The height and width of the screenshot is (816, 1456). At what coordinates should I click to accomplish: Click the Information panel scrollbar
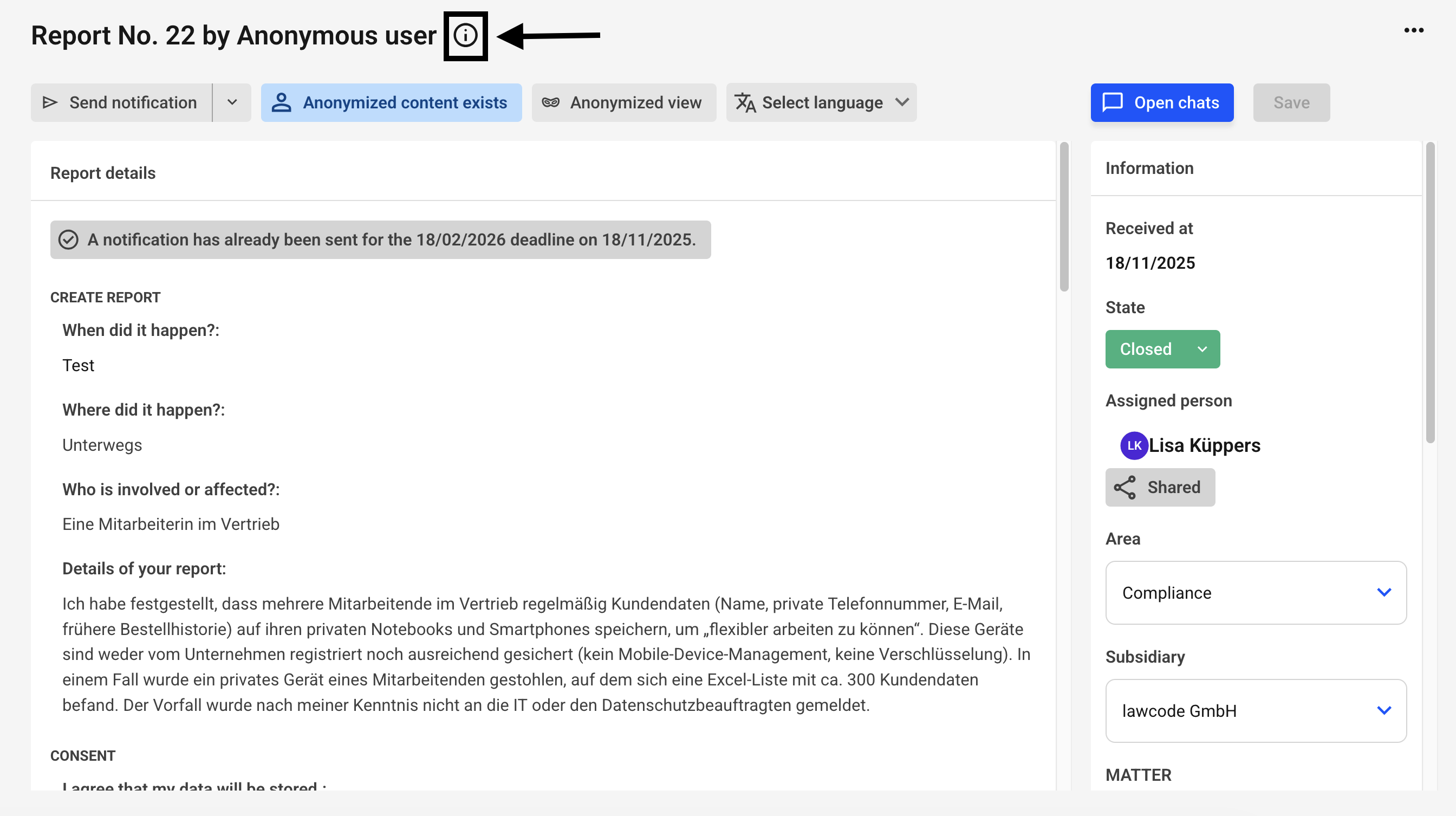click(x=1430, y=293)
